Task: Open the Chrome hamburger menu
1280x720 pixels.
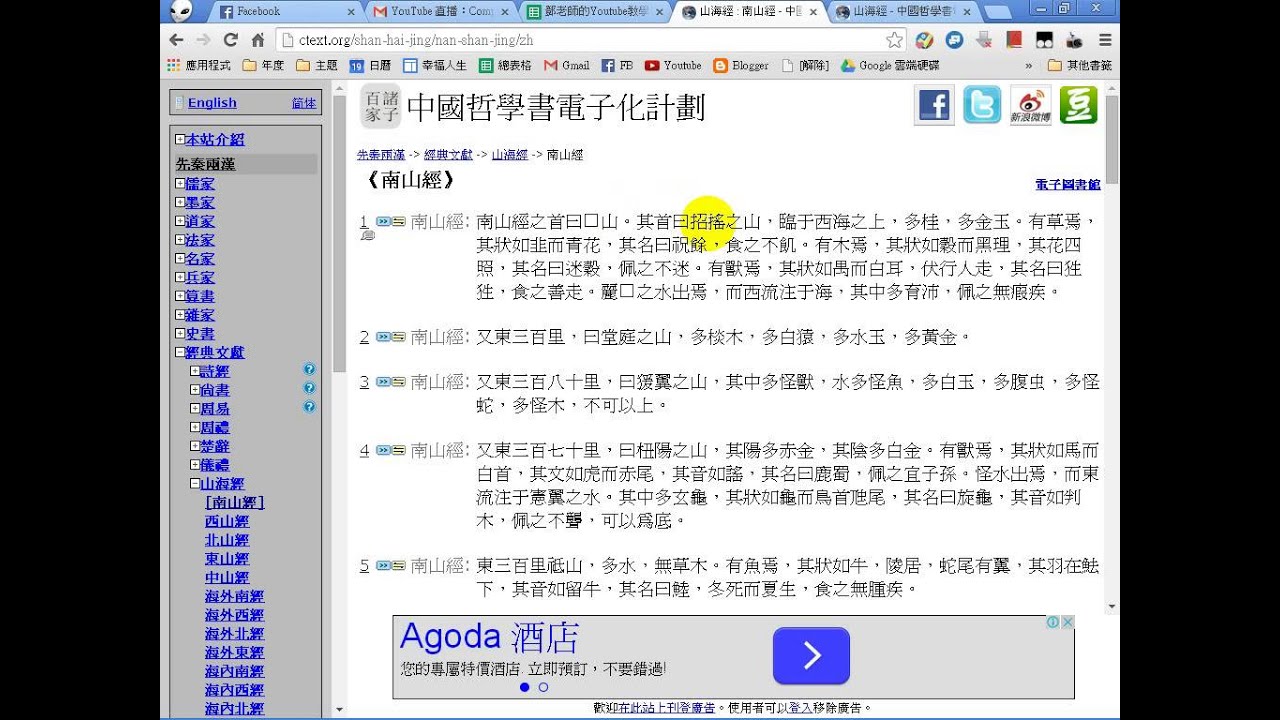Action: click(1105, 40)
